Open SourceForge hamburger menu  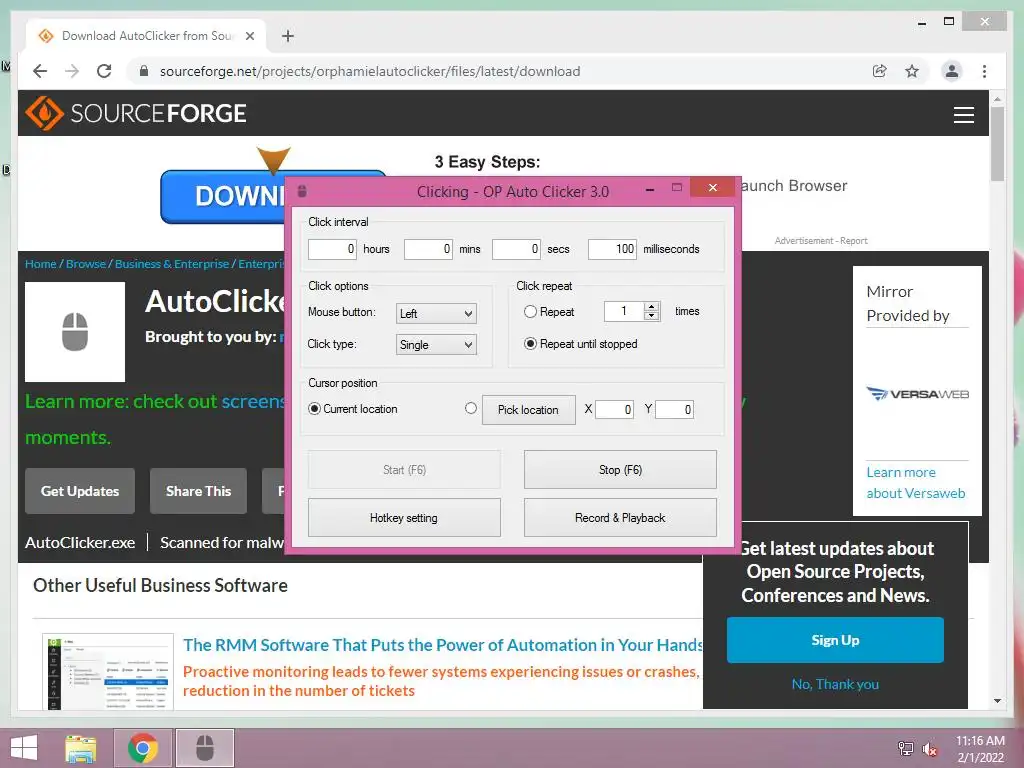click(963, 114)
